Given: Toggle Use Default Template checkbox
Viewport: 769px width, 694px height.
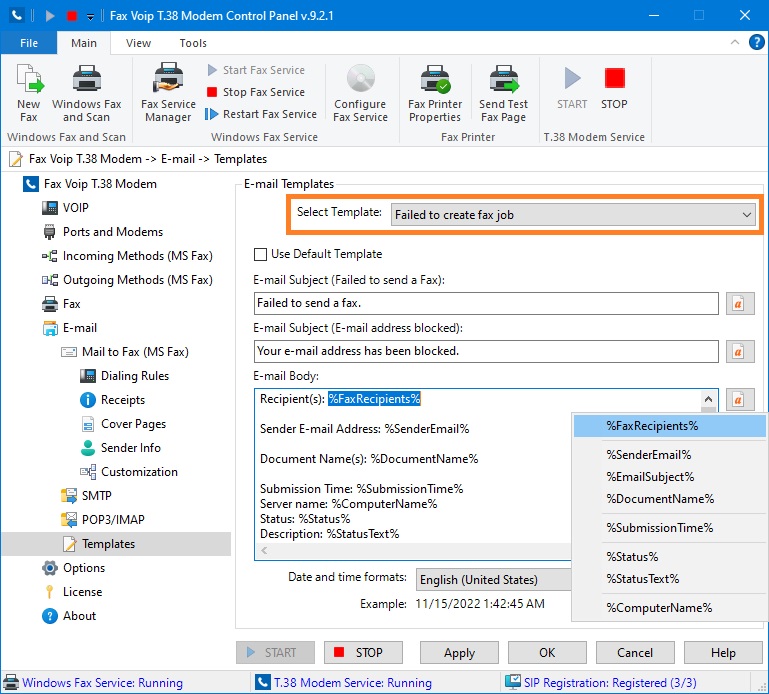Looking at the screenshot, I should coord(260,255).
